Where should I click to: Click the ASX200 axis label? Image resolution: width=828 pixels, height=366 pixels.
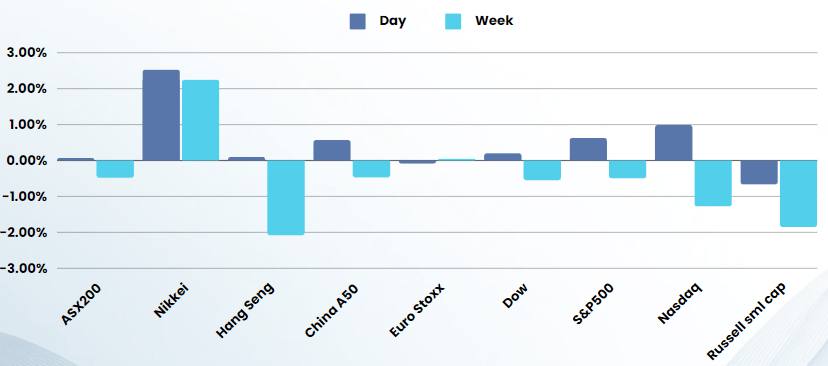[x=81, y=304]
